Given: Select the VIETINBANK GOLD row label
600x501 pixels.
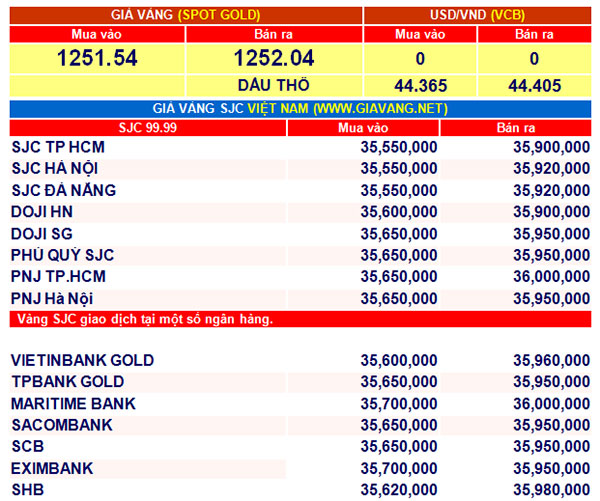Looking at the screenshot, I should (82, 360).
